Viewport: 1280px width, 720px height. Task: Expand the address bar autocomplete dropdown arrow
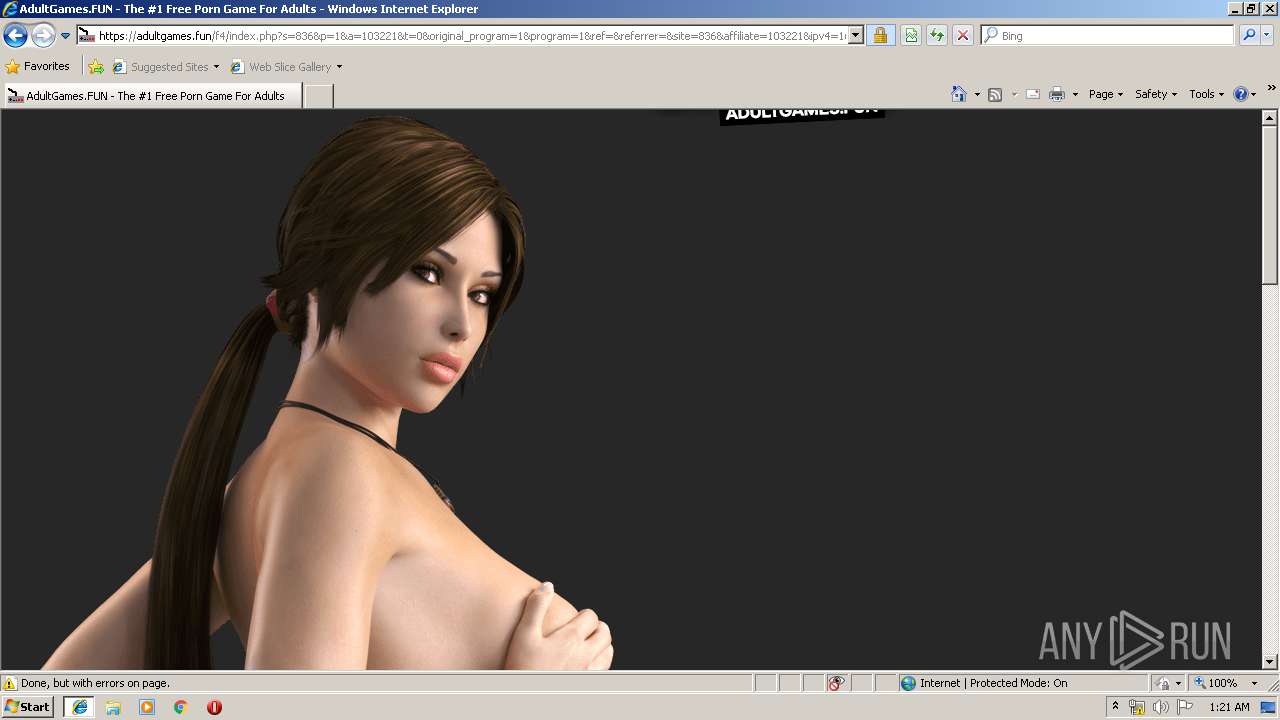[856, 36]
